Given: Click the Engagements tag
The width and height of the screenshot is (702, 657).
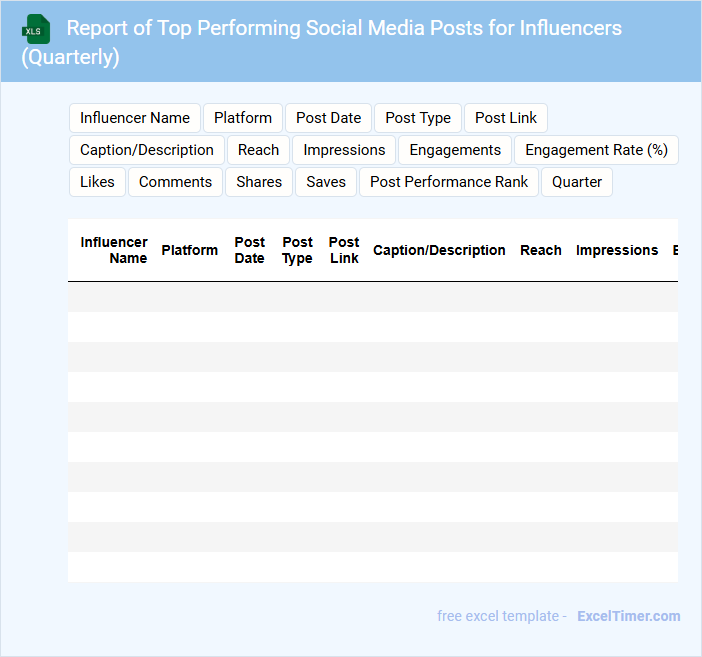Looking at the screenshot, I should pos(455,150).
